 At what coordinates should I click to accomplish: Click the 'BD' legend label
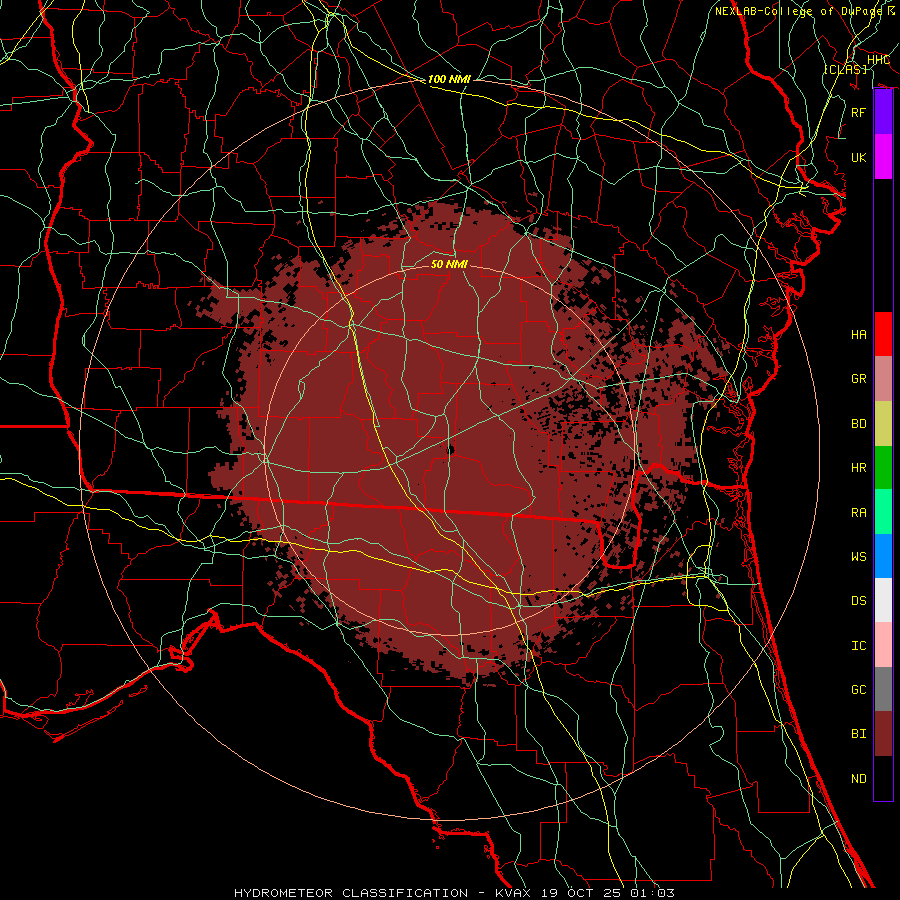click(859, 424)
